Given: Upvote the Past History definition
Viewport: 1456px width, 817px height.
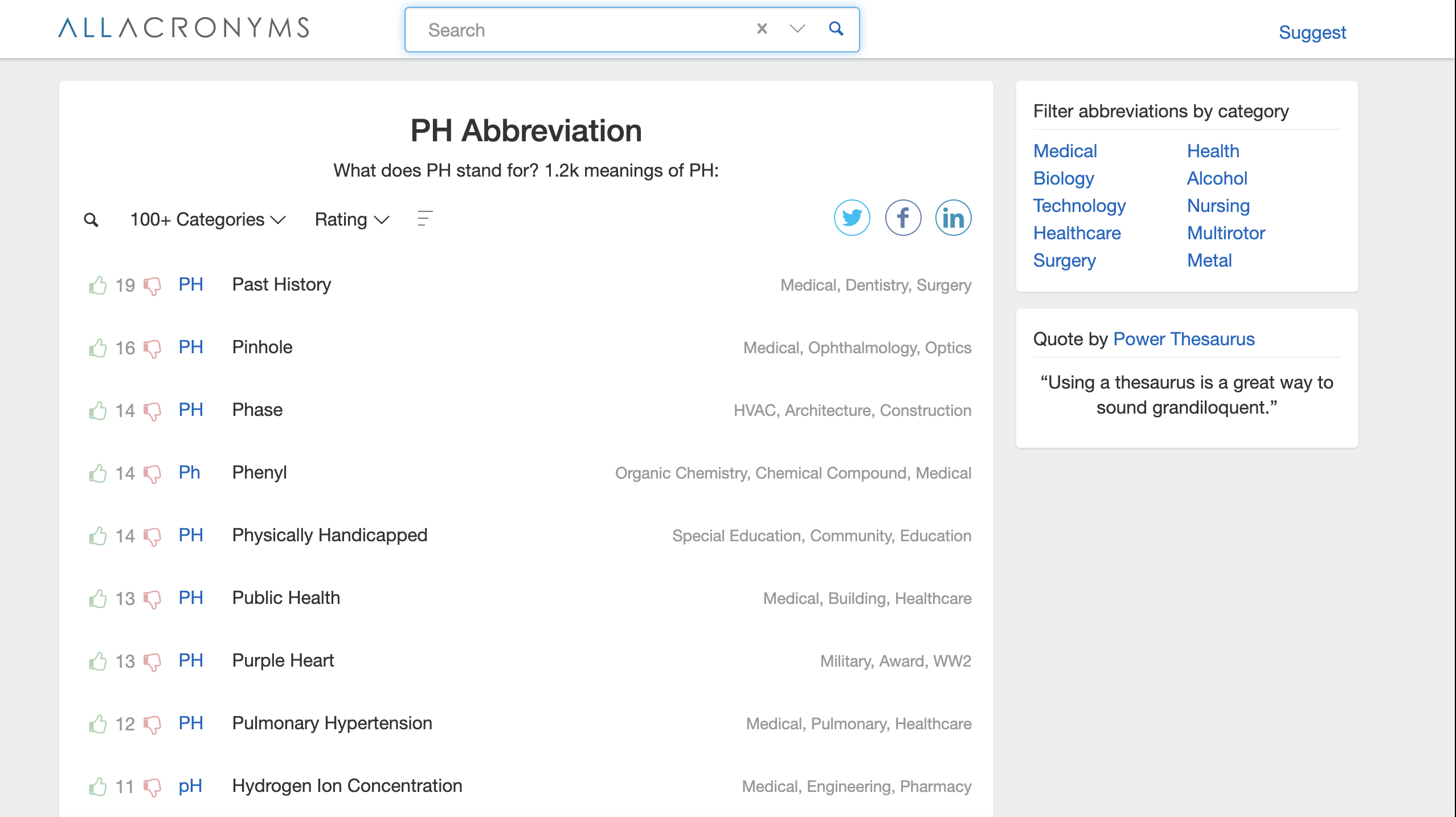Looking at the screenshot, I should coord(98,285).
